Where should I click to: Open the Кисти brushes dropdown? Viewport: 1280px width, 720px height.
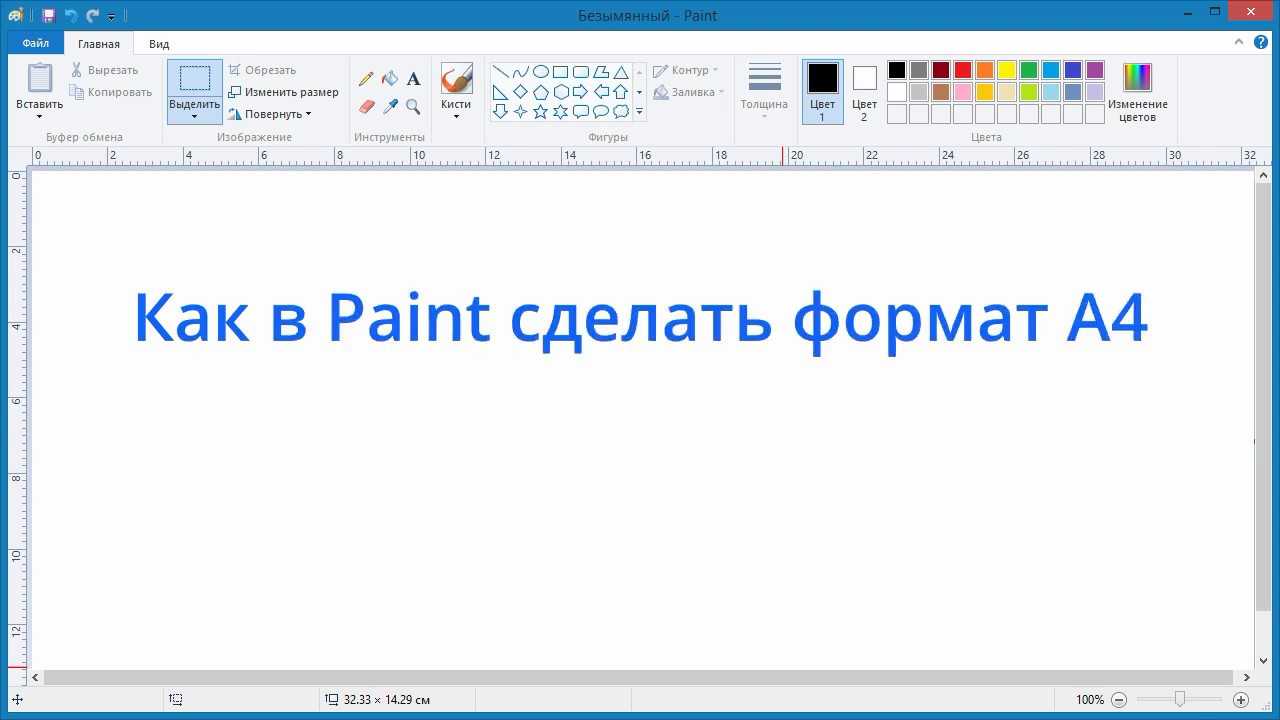tap(456, 94)
